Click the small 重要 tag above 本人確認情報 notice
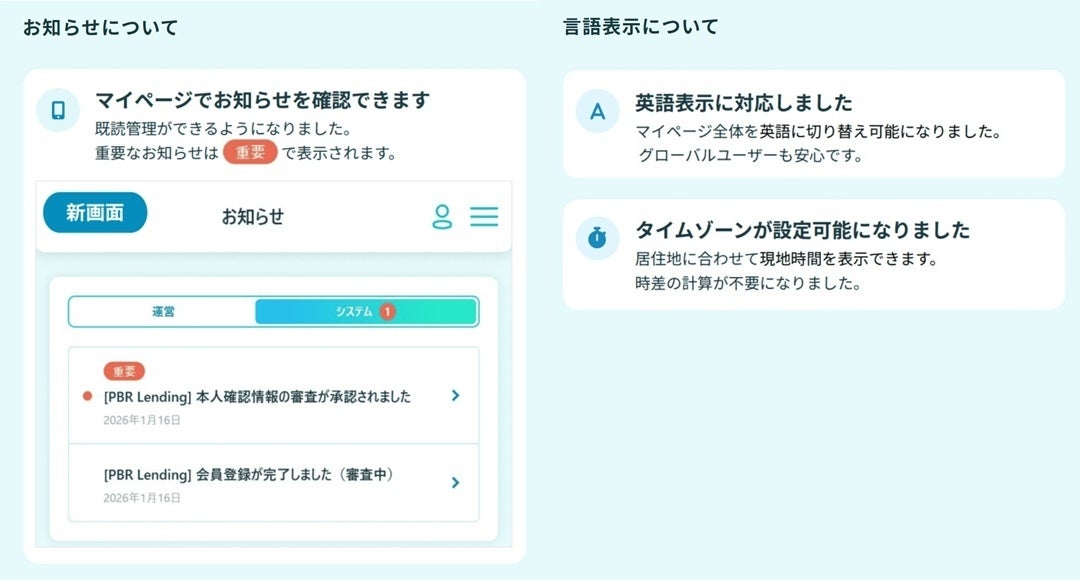The width and height of the screenshot is (1080, 580). pos(124,371)
